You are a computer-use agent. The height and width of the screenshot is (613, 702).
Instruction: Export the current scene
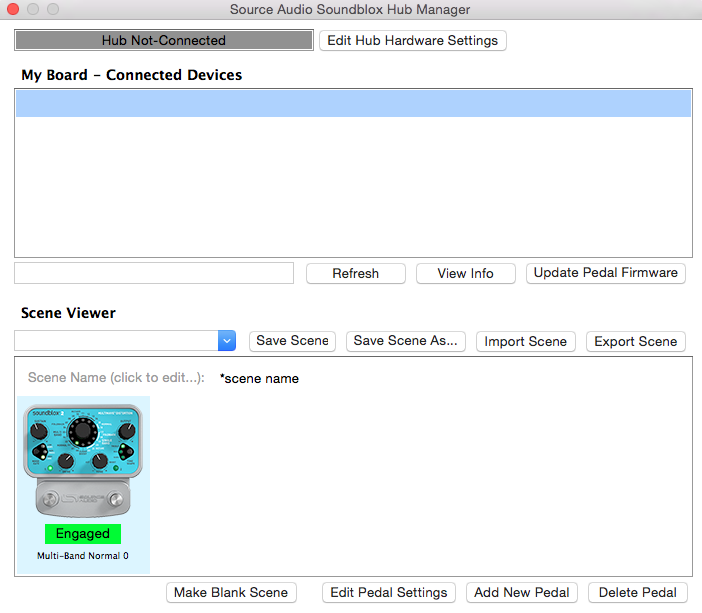[x=635, y=342]
